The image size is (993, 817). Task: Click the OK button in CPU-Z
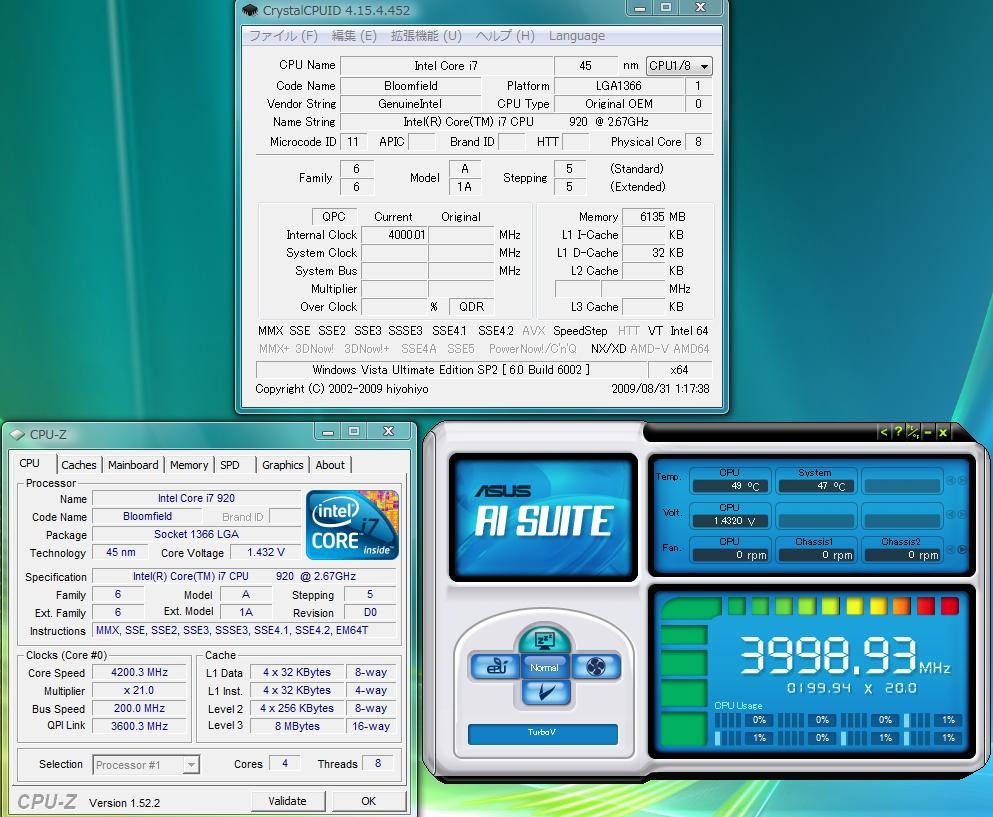tap(368, 801)
